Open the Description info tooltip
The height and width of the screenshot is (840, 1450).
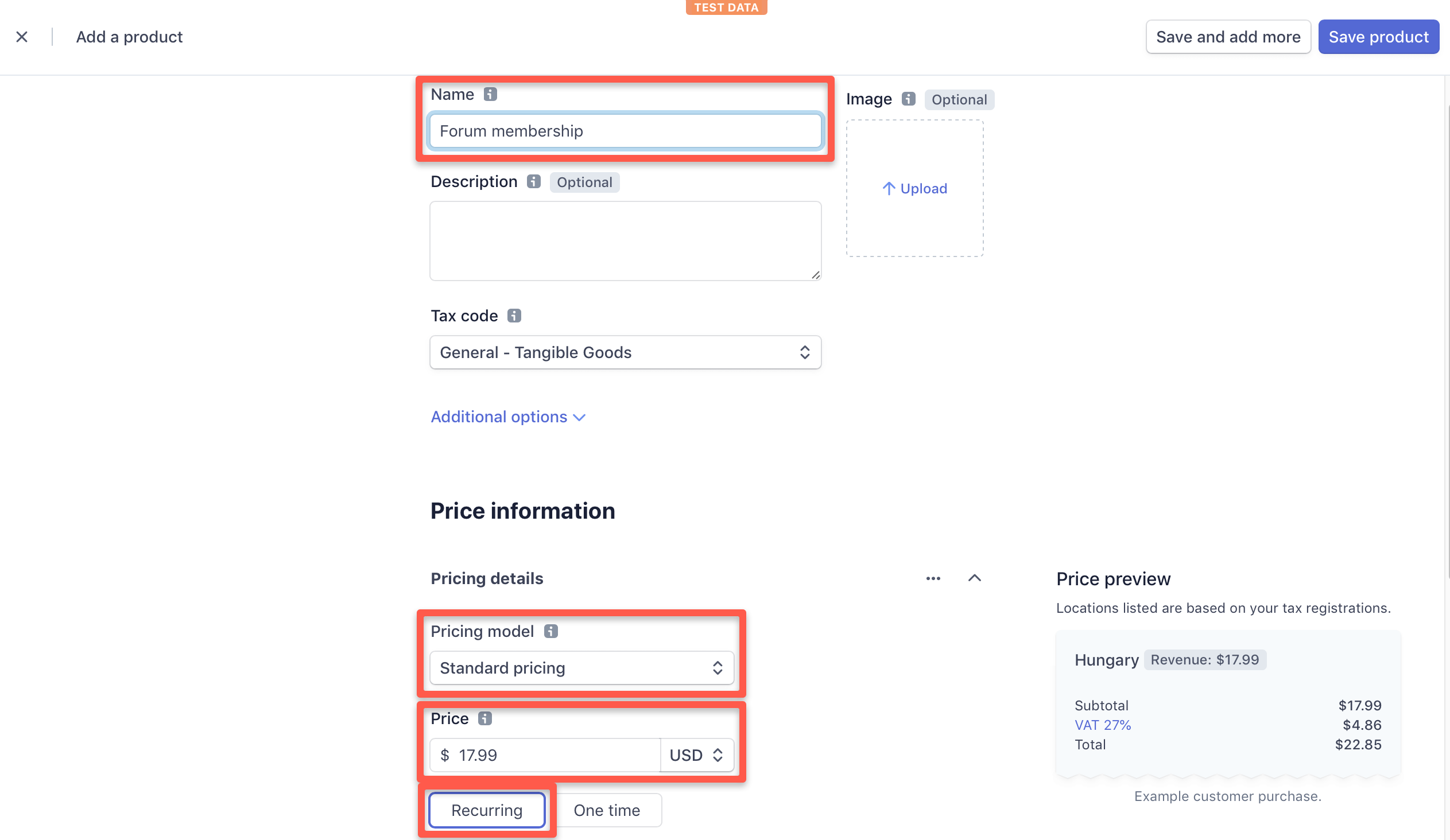coord(533,181)
